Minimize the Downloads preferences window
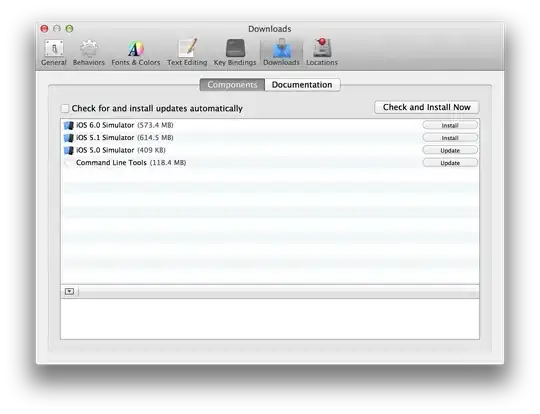Screen dimensions: 540x414 (57, 29)
